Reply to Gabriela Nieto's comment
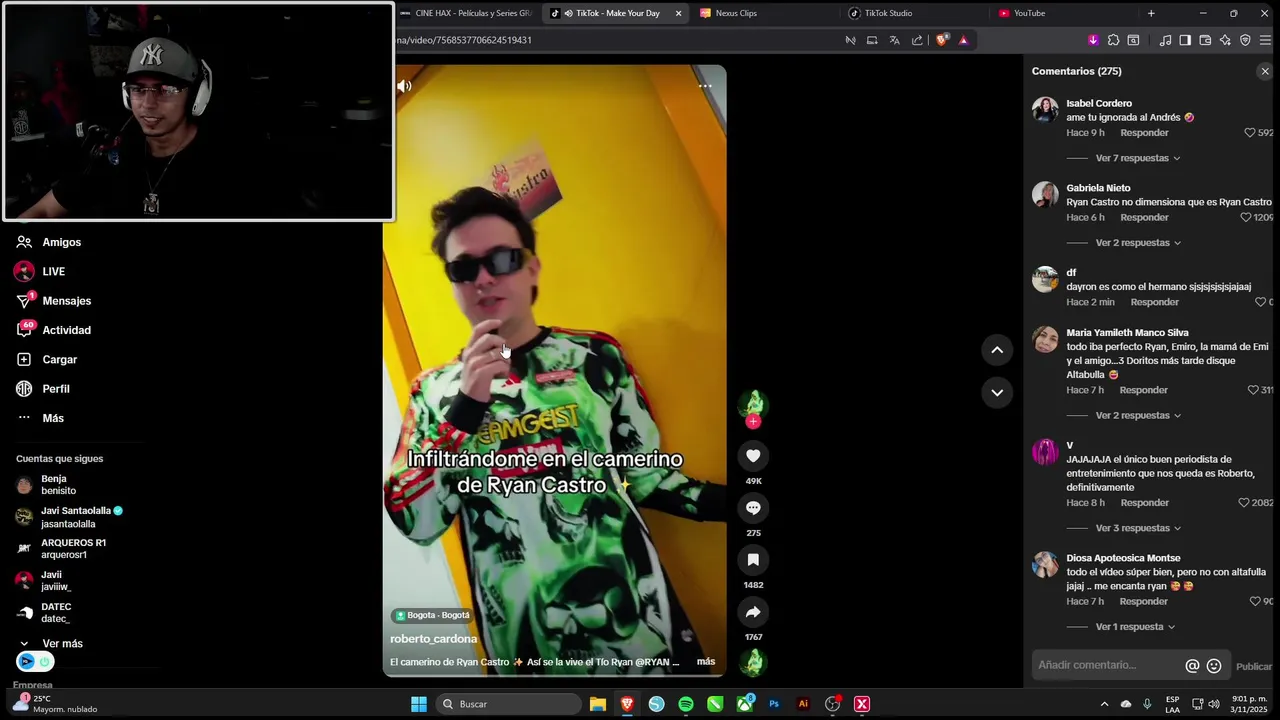This screenshot has height=720, width=1280. pos(1144,217)
